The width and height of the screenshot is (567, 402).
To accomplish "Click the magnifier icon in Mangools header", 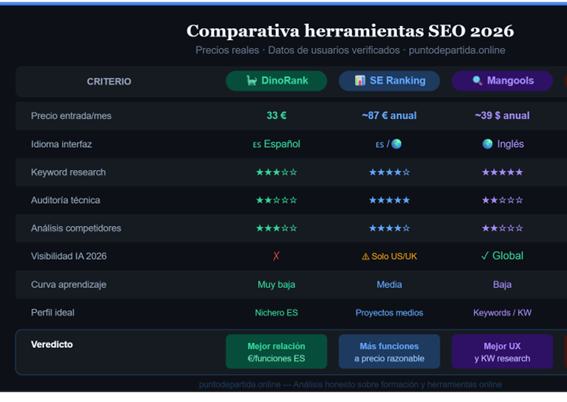I will [477, 80].
